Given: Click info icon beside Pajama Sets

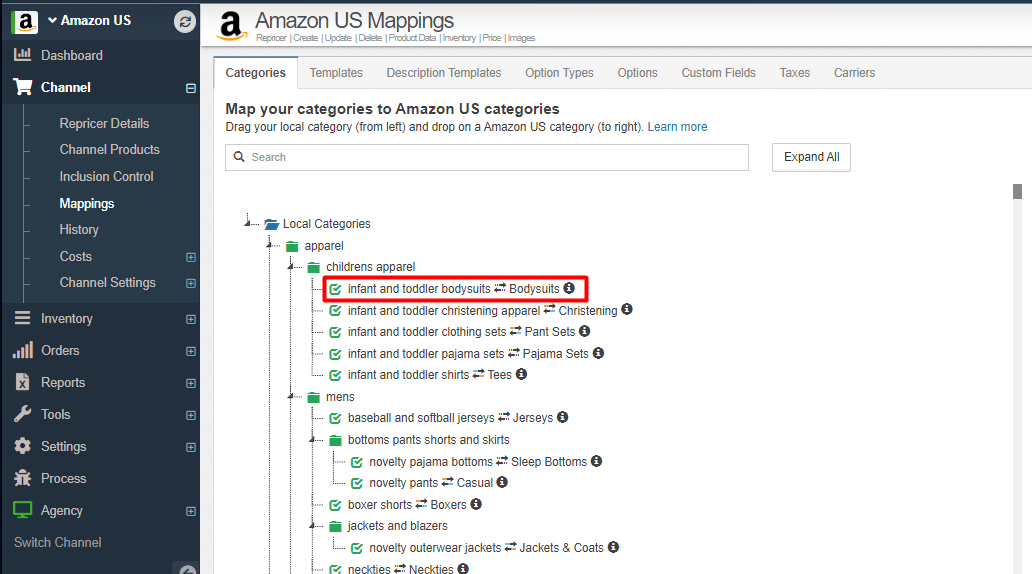Looking at the screenshot, I should coord(598,353).
